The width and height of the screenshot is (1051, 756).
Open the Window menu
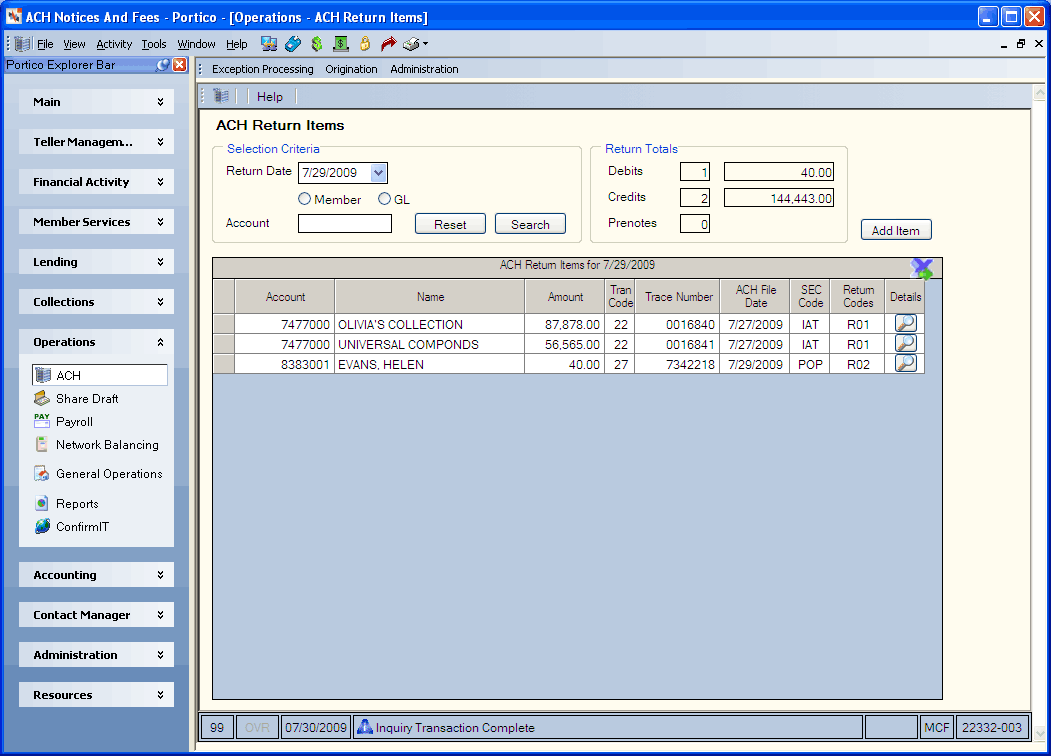(x=196, y=44)
